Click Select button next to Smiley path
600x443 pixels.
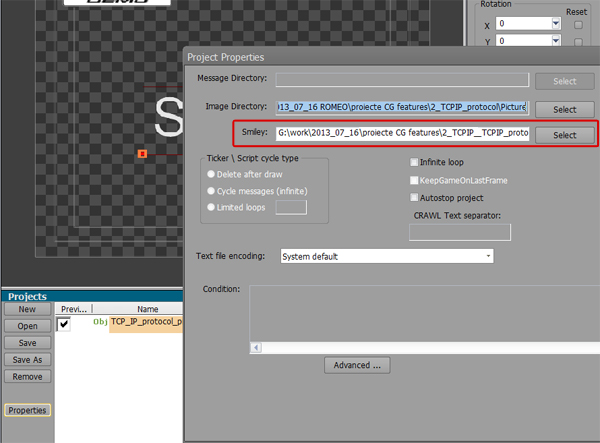pos(564,135)
